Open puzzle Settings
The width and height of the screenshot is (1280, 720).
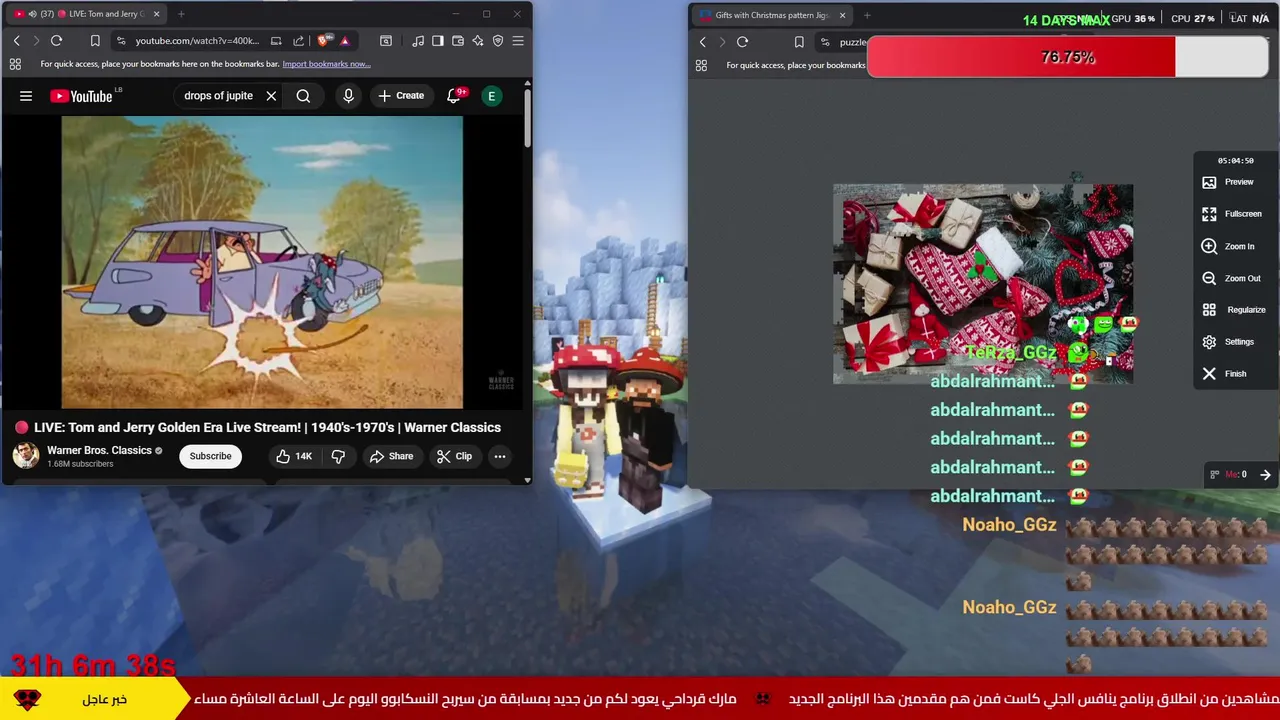pyautogui.click(x=1229, y=342)
